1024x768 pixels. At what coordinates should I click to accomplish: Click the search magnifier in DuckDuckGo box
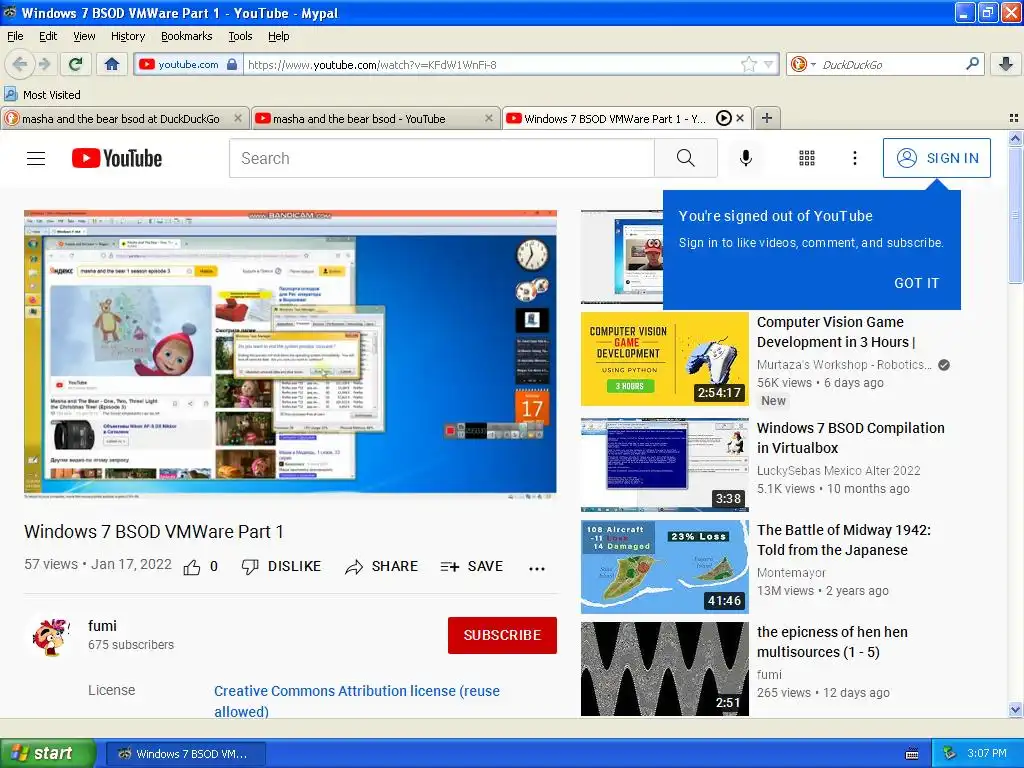click(972, 64)
